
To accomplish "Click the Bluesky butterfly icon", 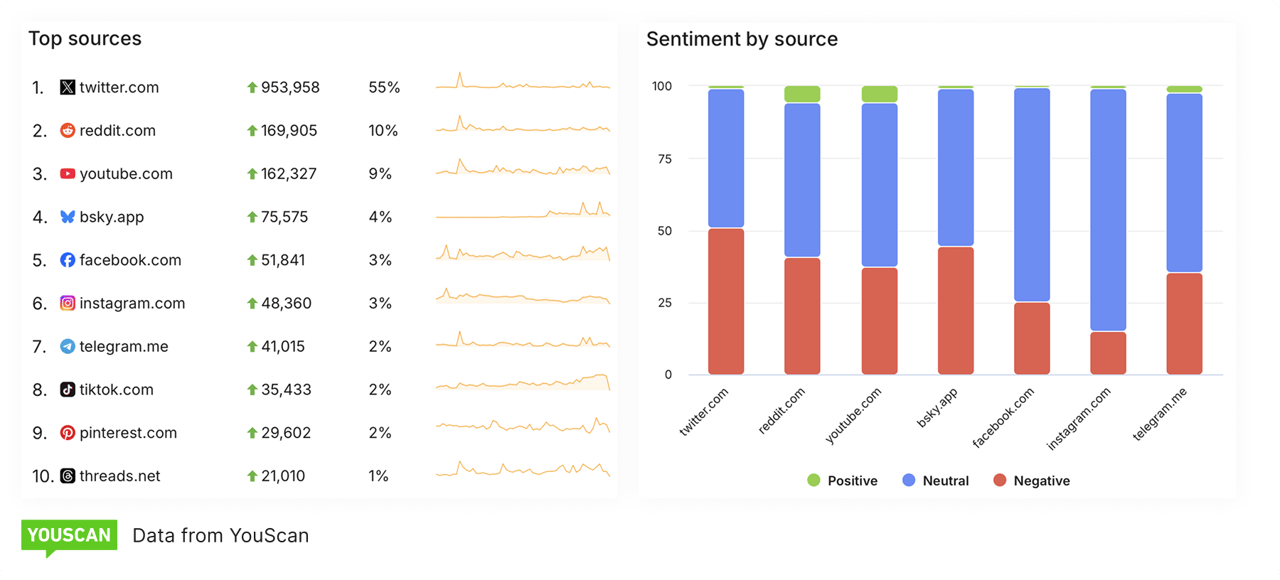I will coord(67,216).
